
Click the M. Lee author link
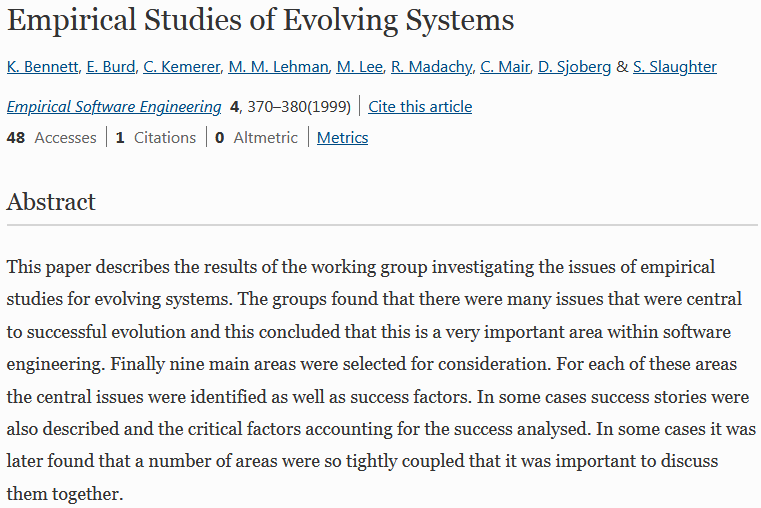[x=359, y=67]
